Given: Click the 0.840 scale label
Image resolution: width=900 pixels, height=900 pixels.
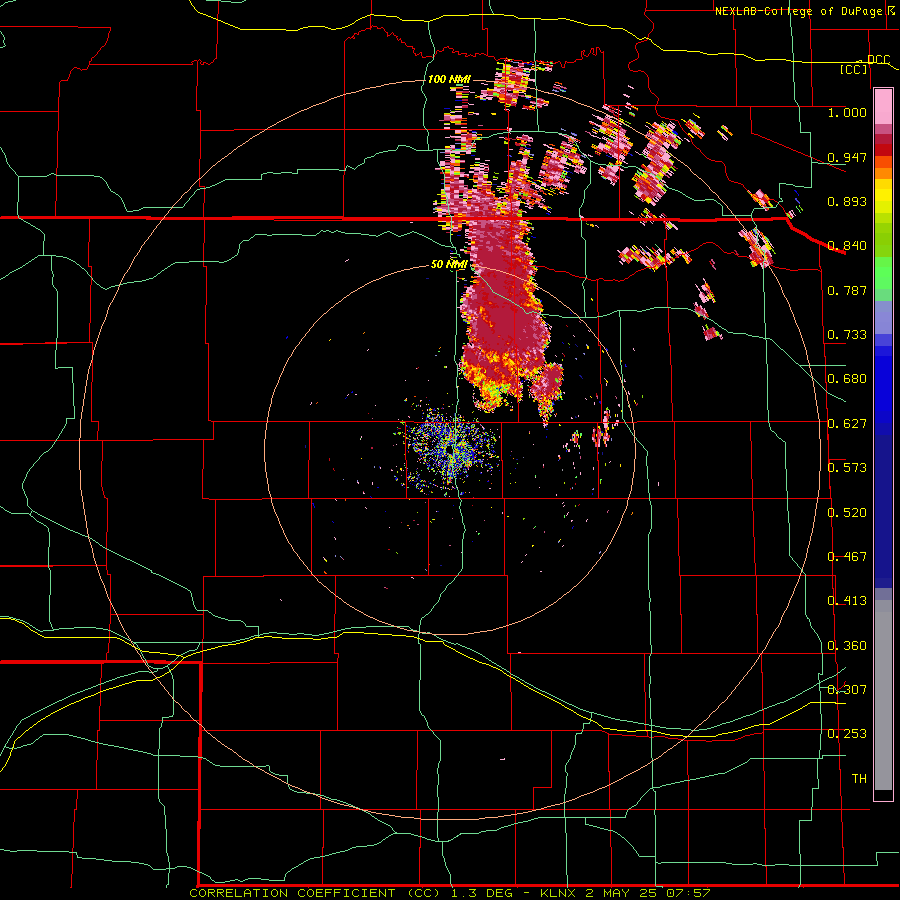Looking at the screenshot, I should 847,246.
